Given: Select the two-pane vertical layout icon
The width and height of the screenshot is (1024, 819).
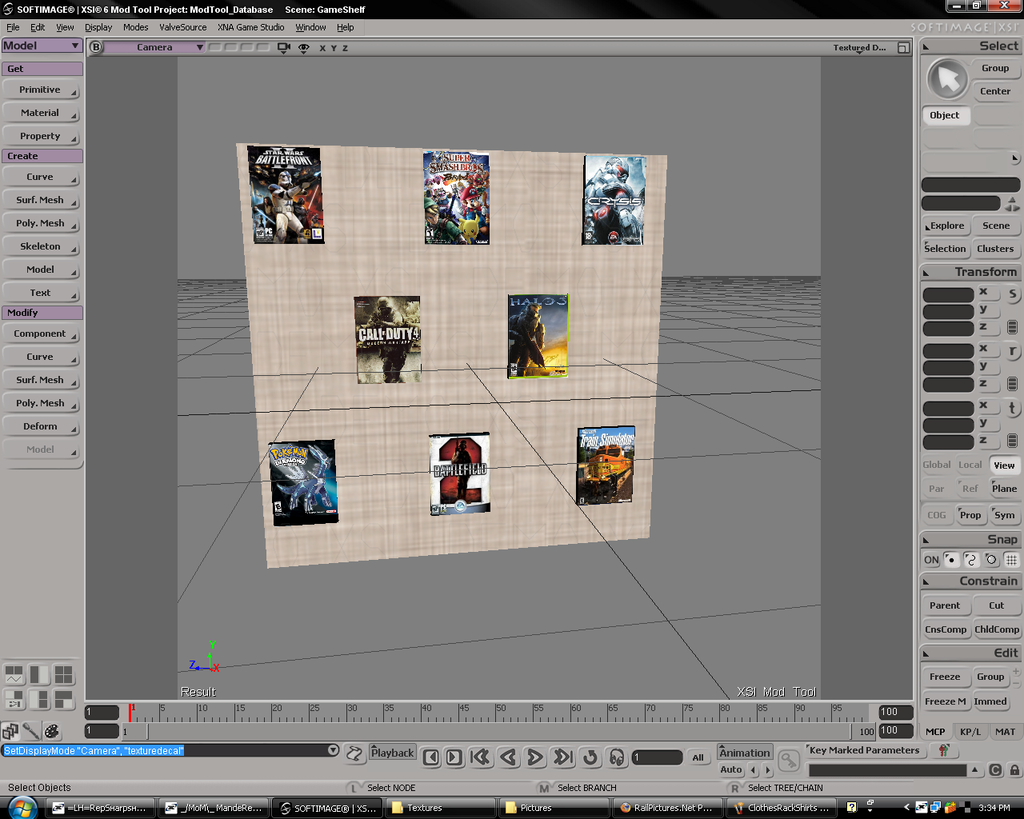Looking at the screenshot, I should (x=39, y=675).
